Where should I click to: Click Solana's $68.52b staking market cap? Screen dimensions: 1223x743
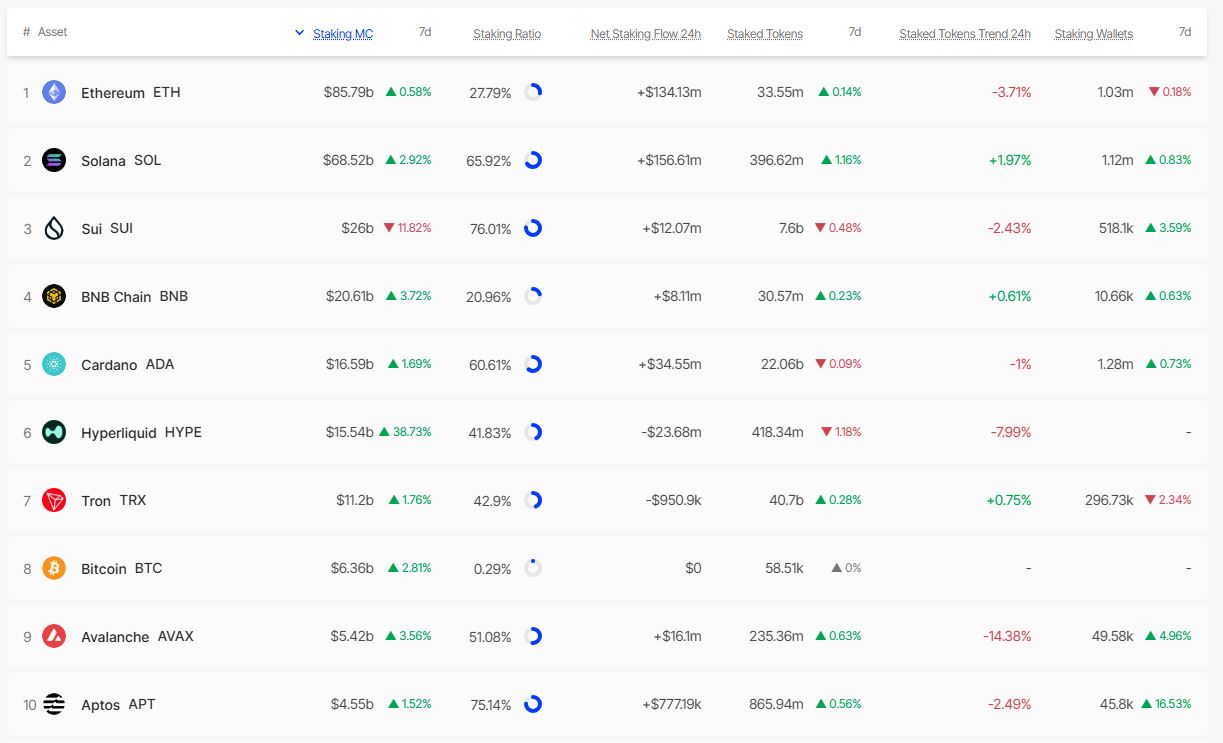(x=348, y=160)
